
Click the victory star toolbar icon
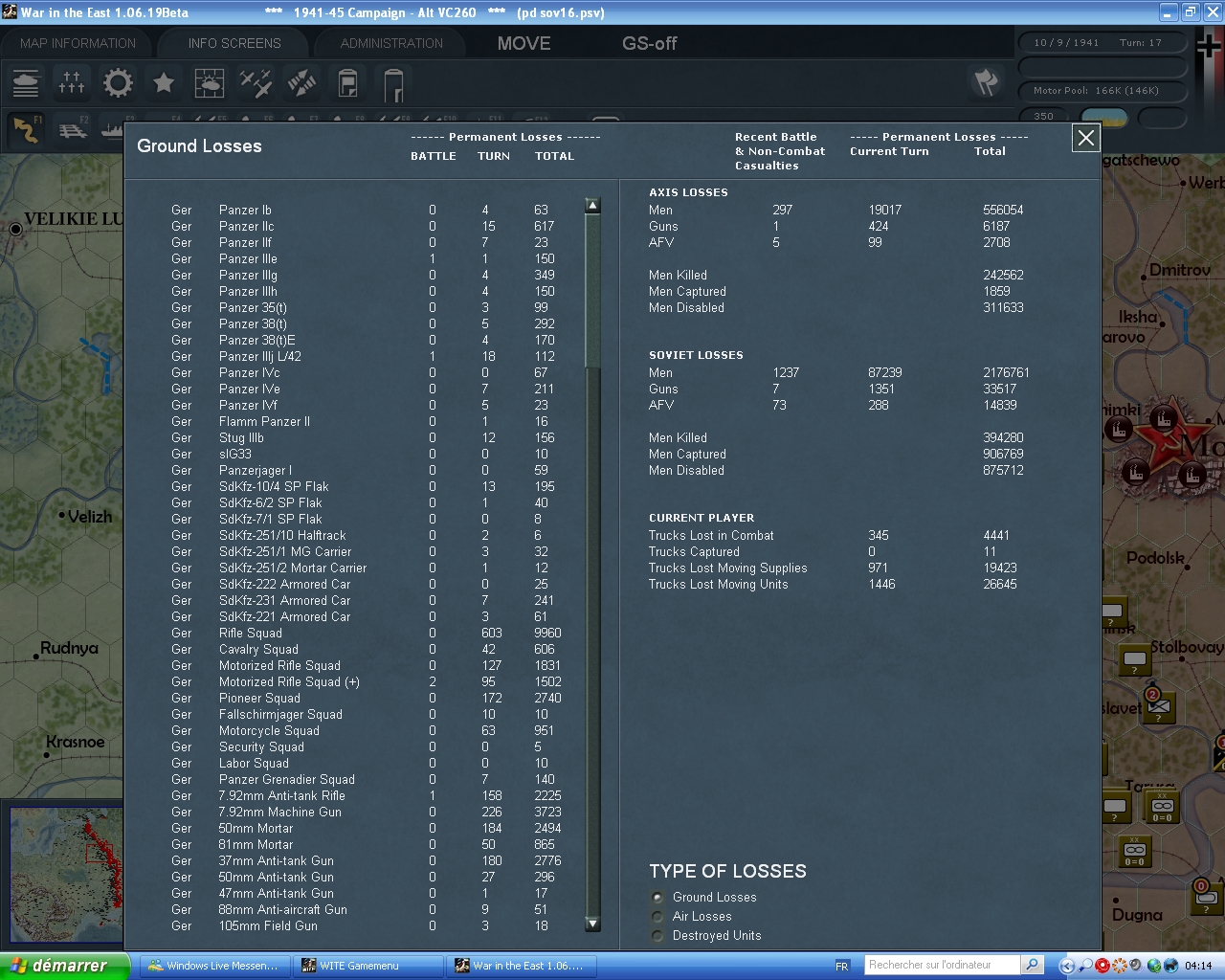[x=163, y=83]
